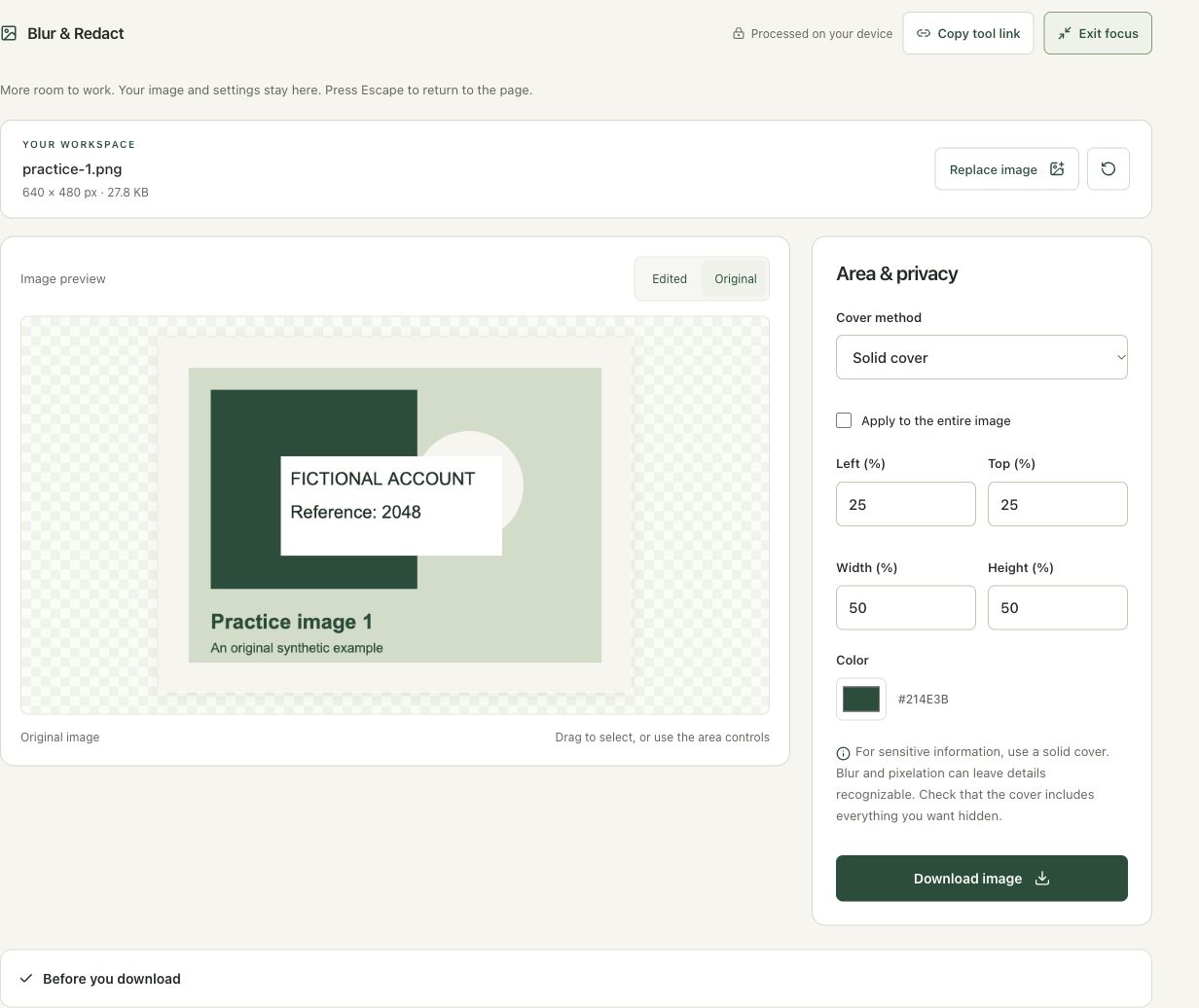Click the Processed on your device label
Screen dimensions: 1199x1008
[x=821, y=33]
